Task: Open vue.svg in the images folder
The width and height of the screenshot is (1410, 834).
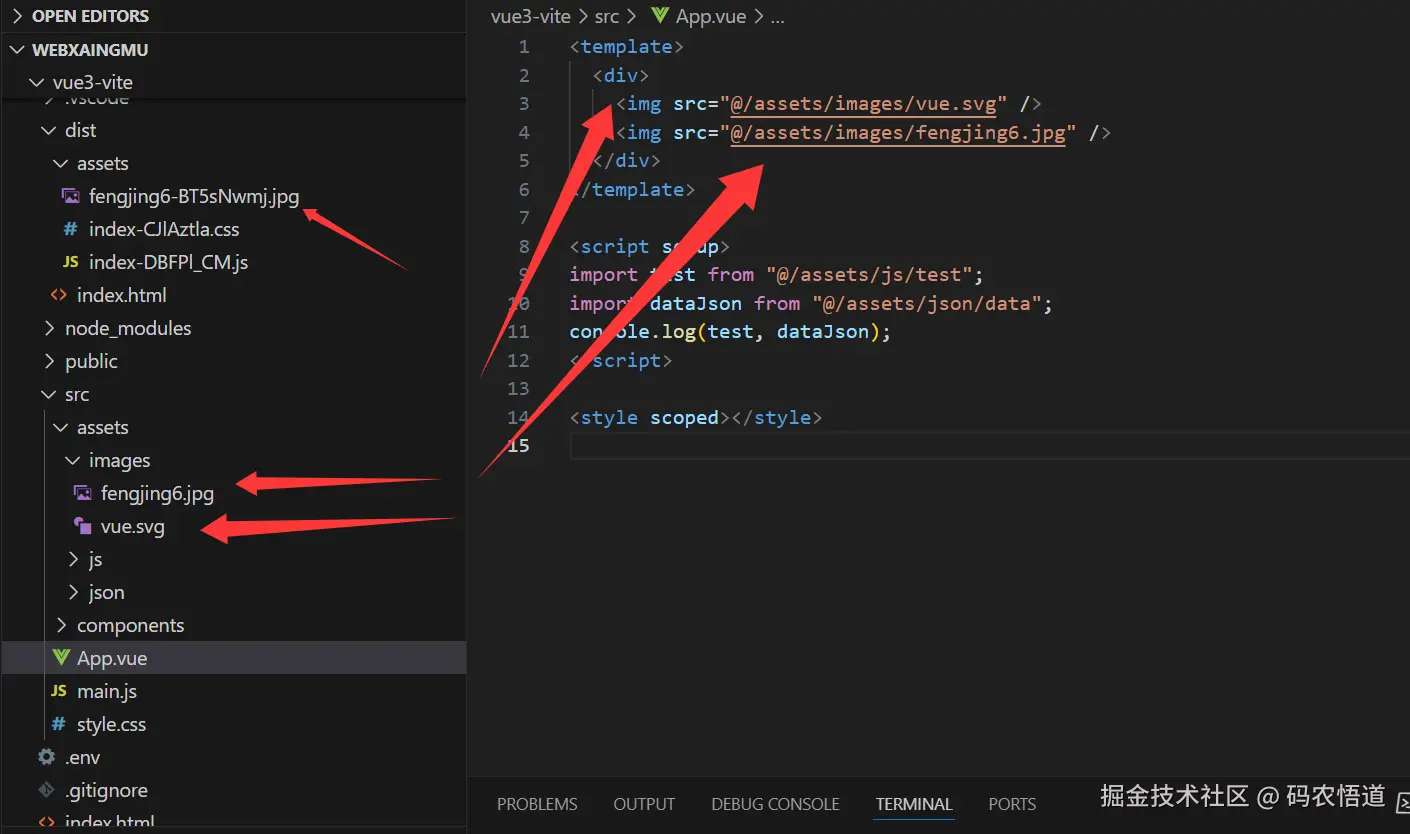Action: (133, 527)
